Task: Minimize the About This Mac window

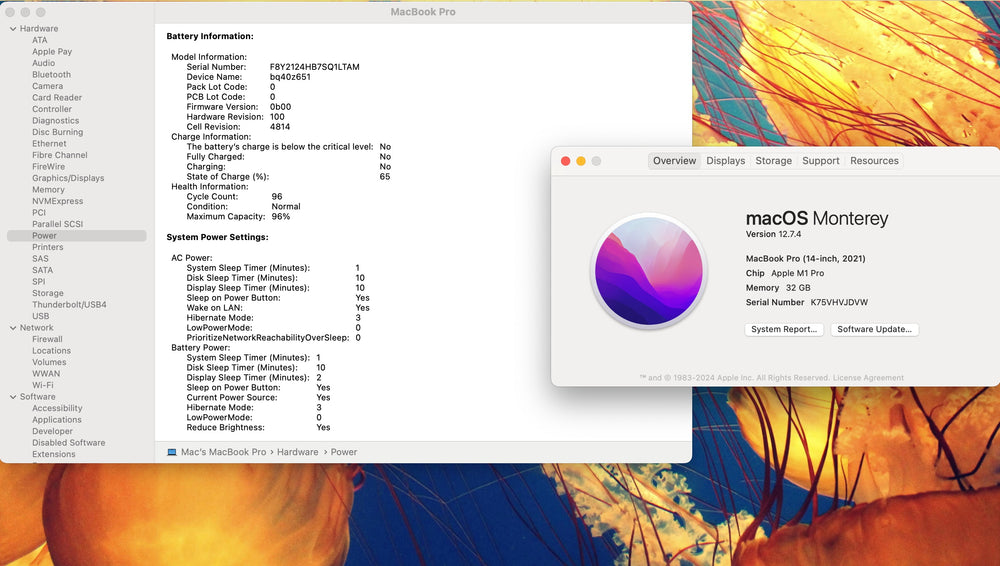Action: [581, 161]
